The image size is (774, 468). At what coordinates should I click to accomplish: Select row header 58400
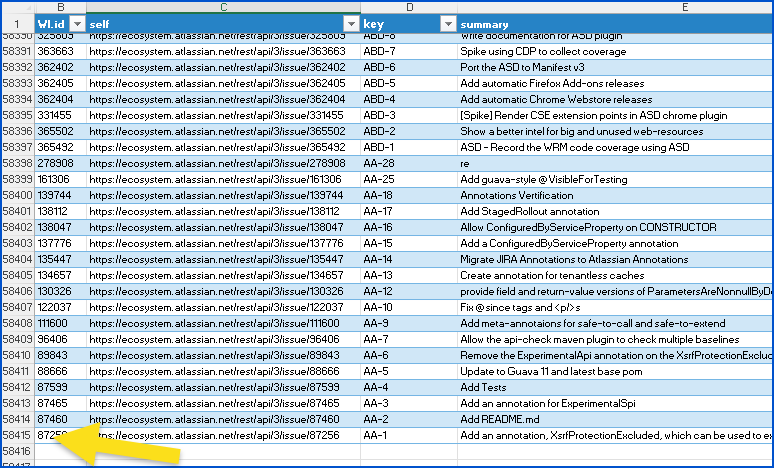17,195
